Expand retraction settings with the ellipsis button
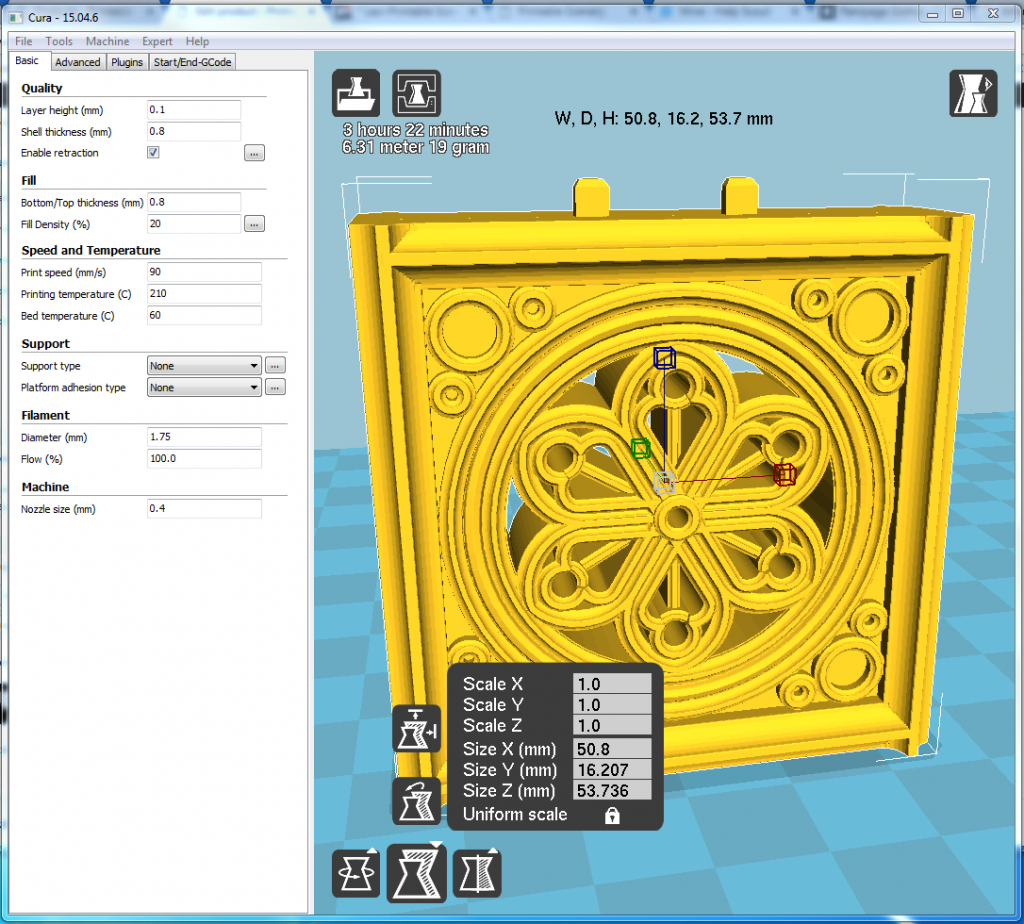The image size is (1024, 924). point(254,152)
